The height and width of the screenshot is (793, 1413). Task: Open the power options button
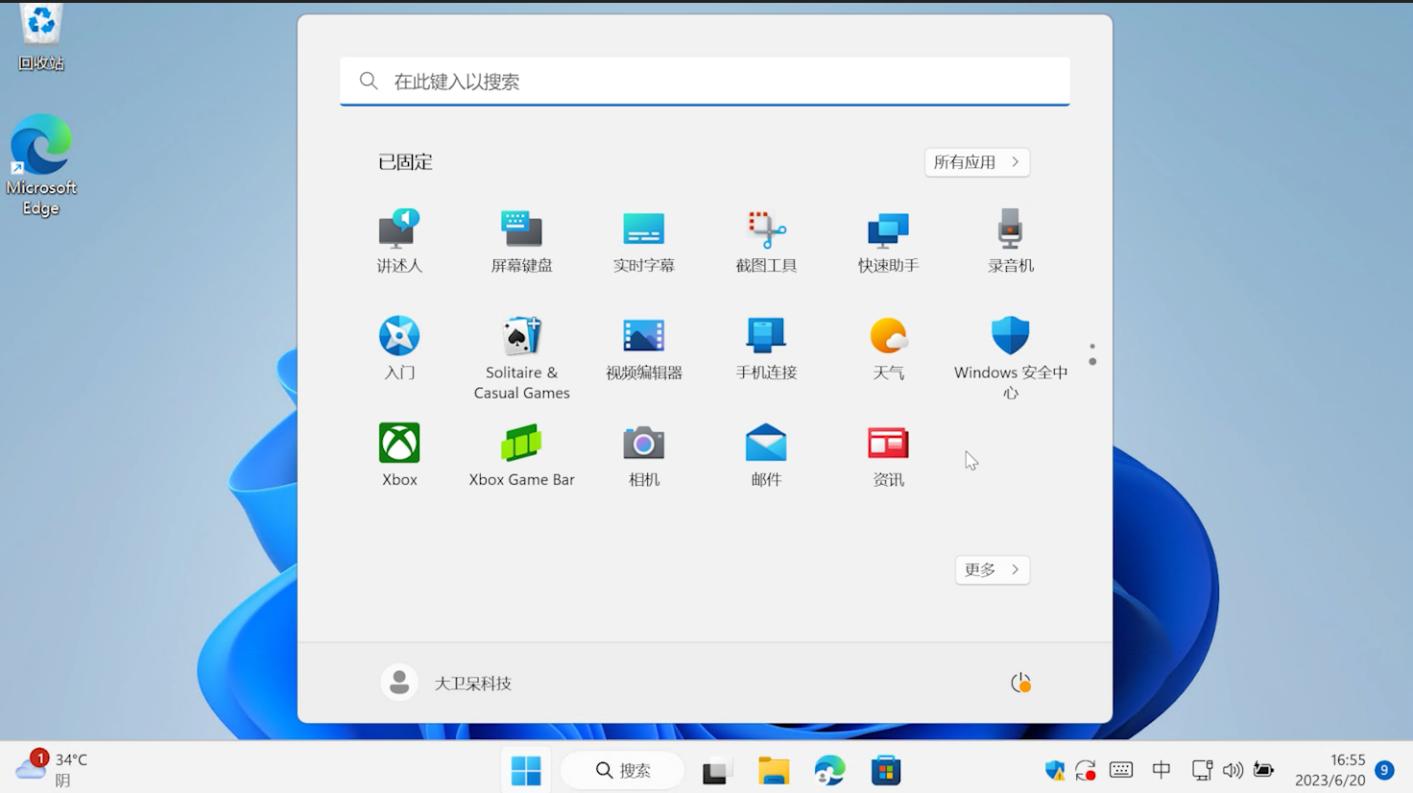tap(1020, 682)
